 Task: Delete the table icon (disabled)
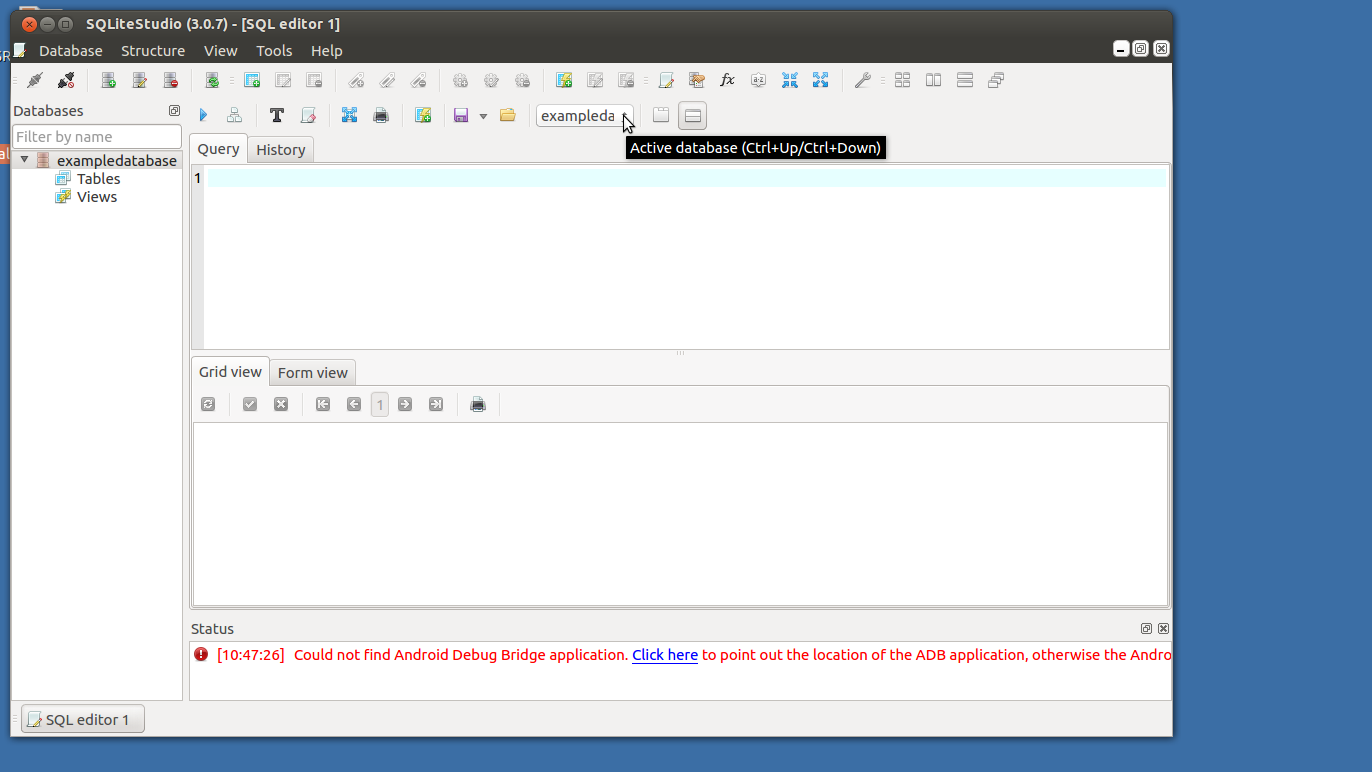314,80
